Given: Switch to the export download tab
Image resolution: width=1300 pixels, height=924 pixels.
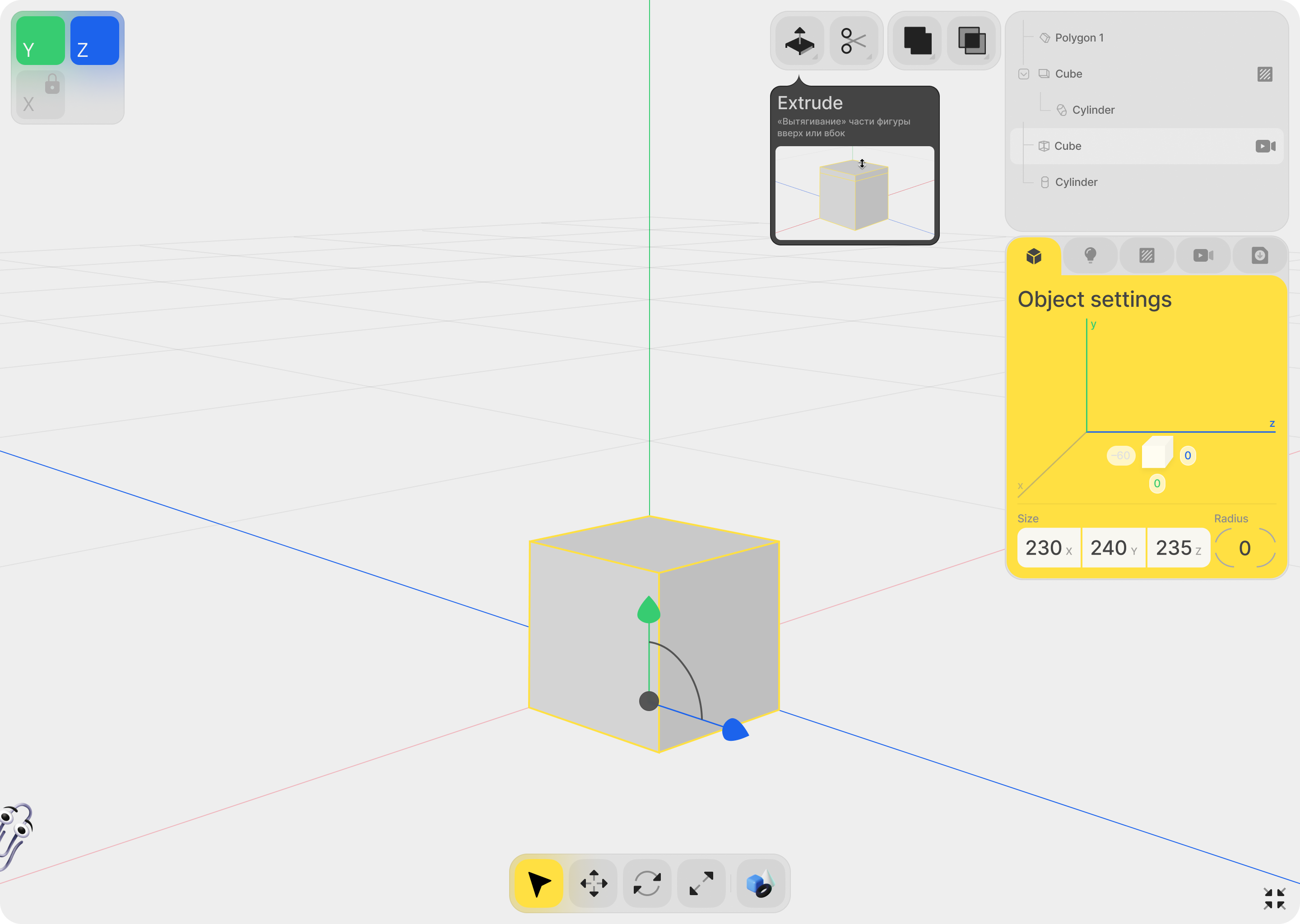Looking at the screenshot, I should tap(1259, 255).
